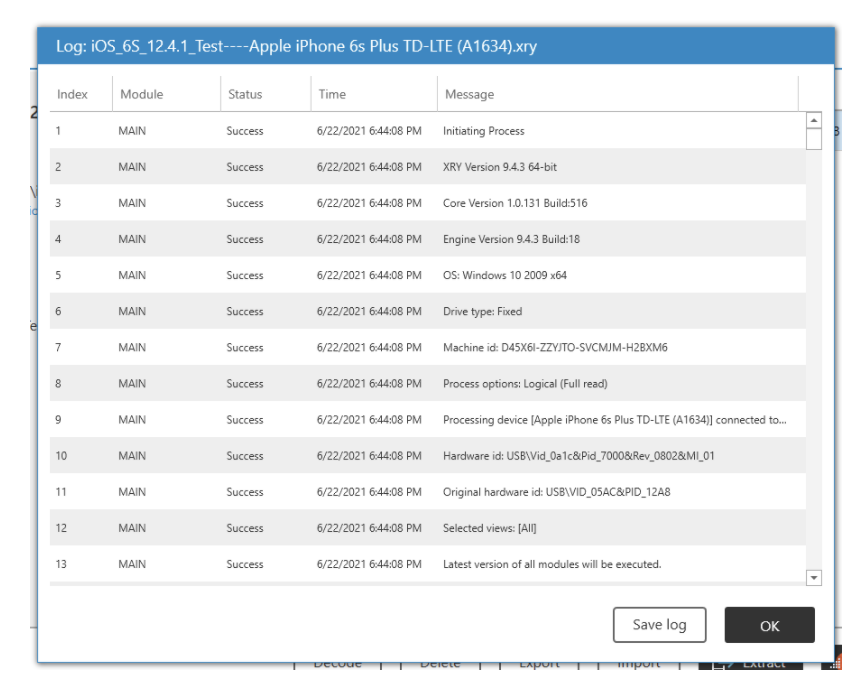Click the Success status in row 3
Viewport: 858px width, 686px height.
pyautogui.click(x=245, y=203)
